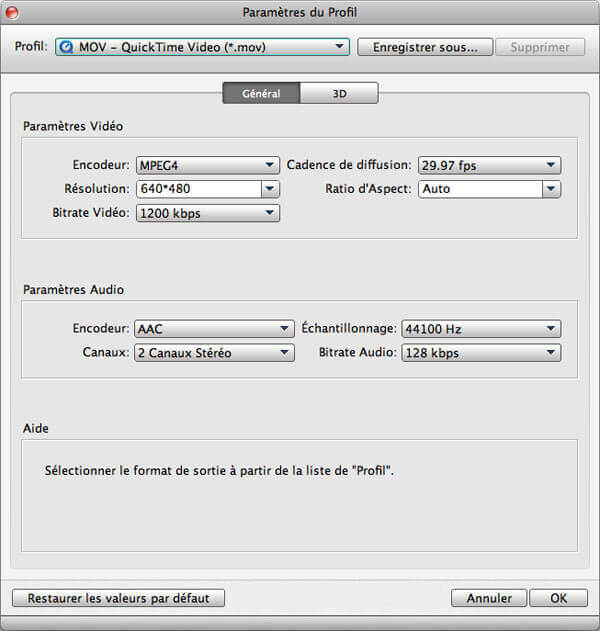This screenshot has width=600, height=631.
Task: Click the Annuler button
Action: [x=489, y=598]
